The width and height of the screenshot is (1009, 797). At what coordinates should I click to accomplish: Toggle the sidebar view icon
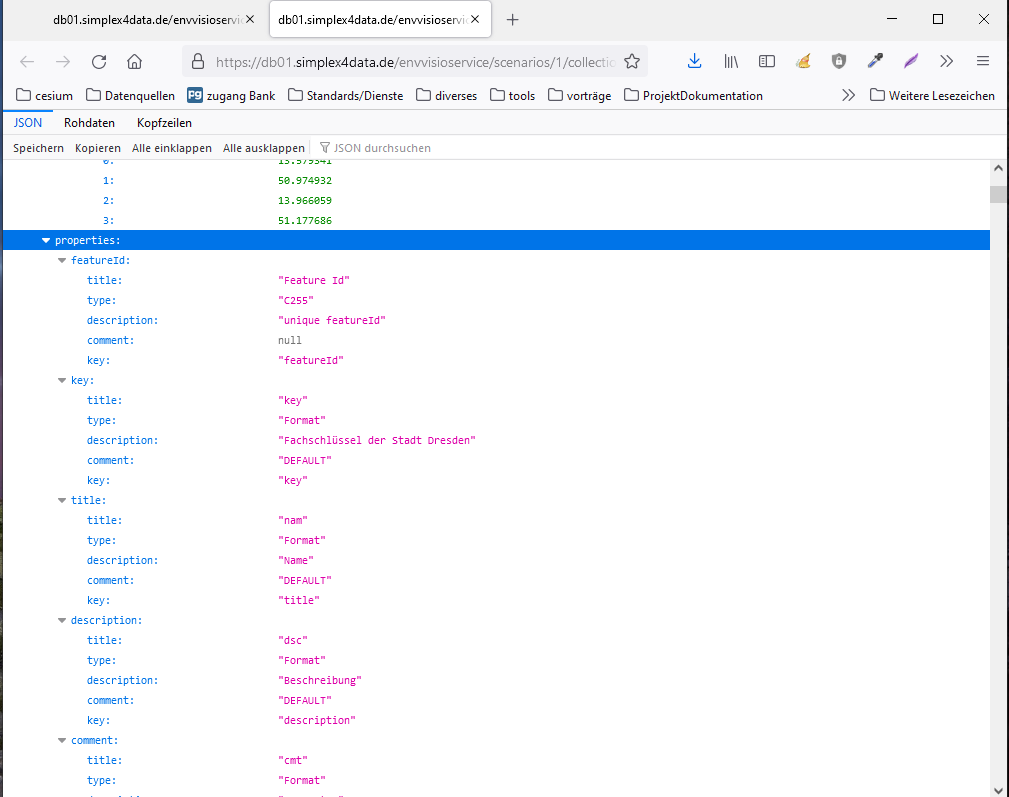tap(767, 61)
